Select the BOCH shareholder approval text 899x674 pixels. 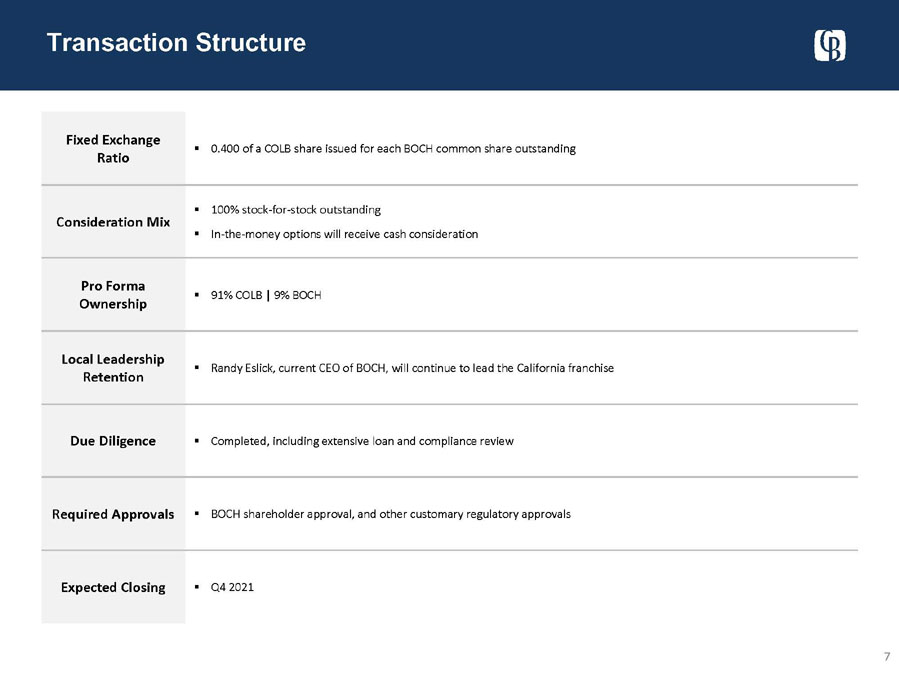pos(390,514)
